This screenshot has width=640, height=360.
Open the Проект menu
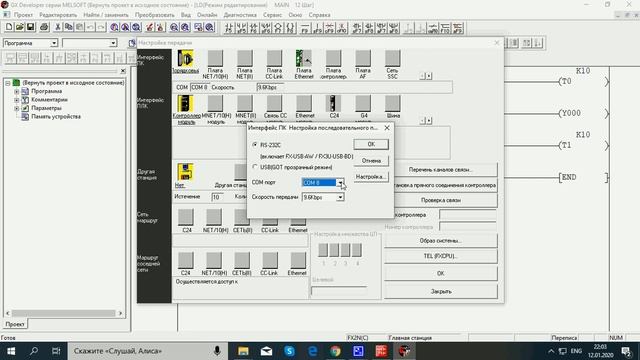(23, 15)
